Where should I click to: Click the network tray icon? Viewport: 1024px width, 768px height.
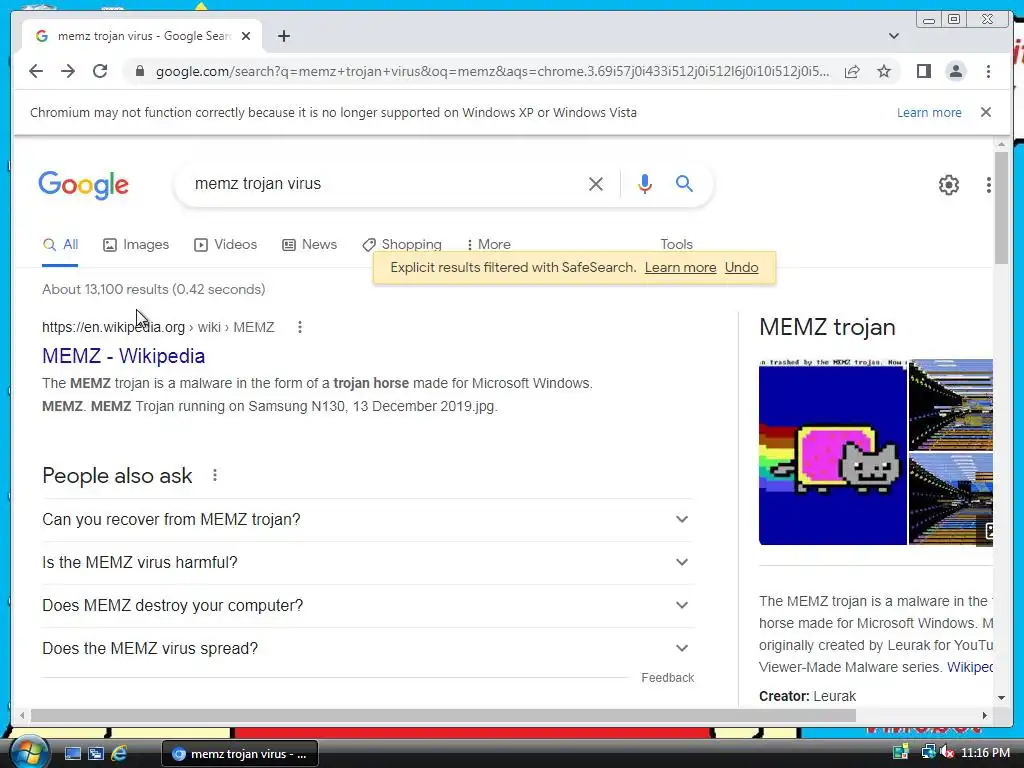(x=928, y=753)
